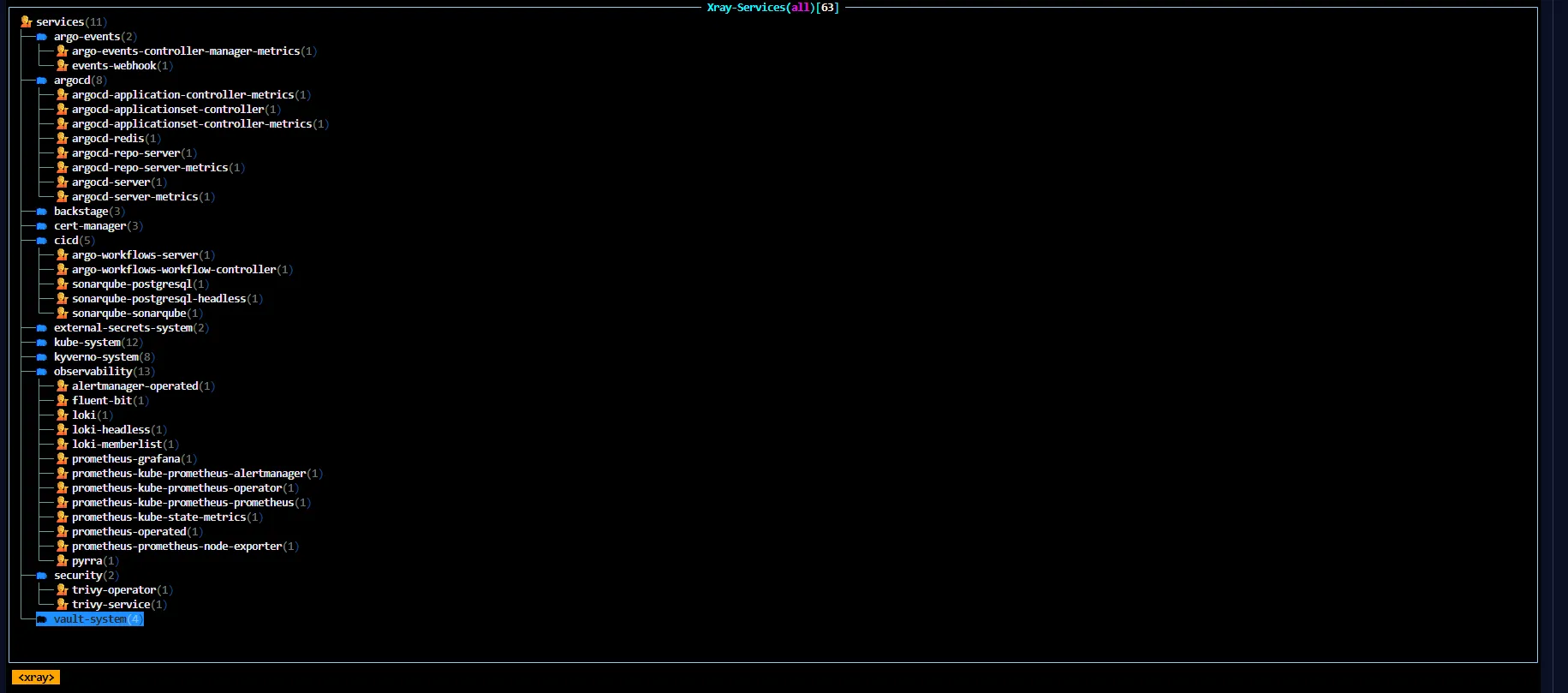Click the xray breadcrumb at the bottom
1568x693 pixels.
(36, 678)
